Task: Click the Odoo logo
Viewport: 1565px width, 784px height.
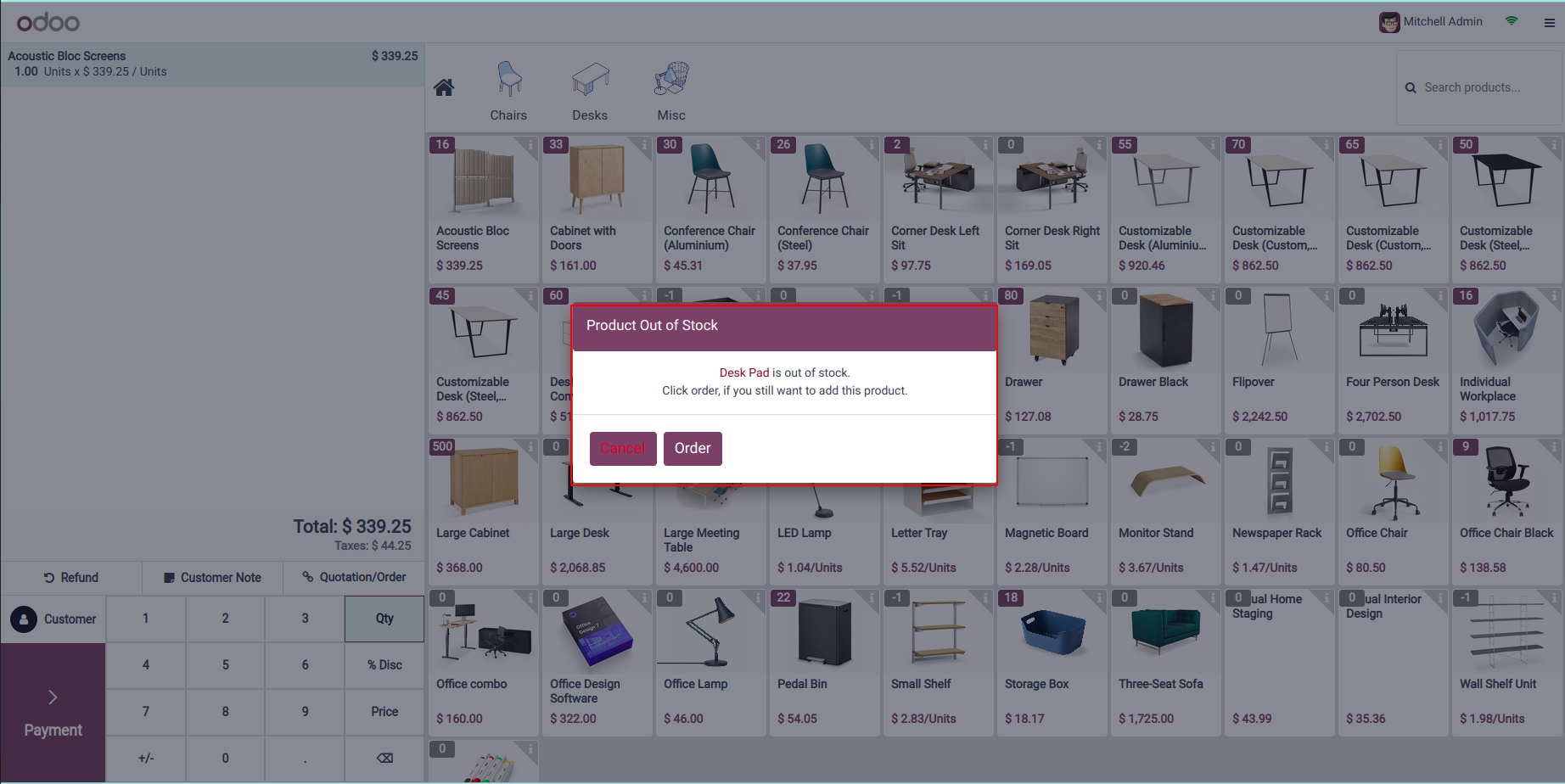Action: pyautogui.click(x=48, y=22)
